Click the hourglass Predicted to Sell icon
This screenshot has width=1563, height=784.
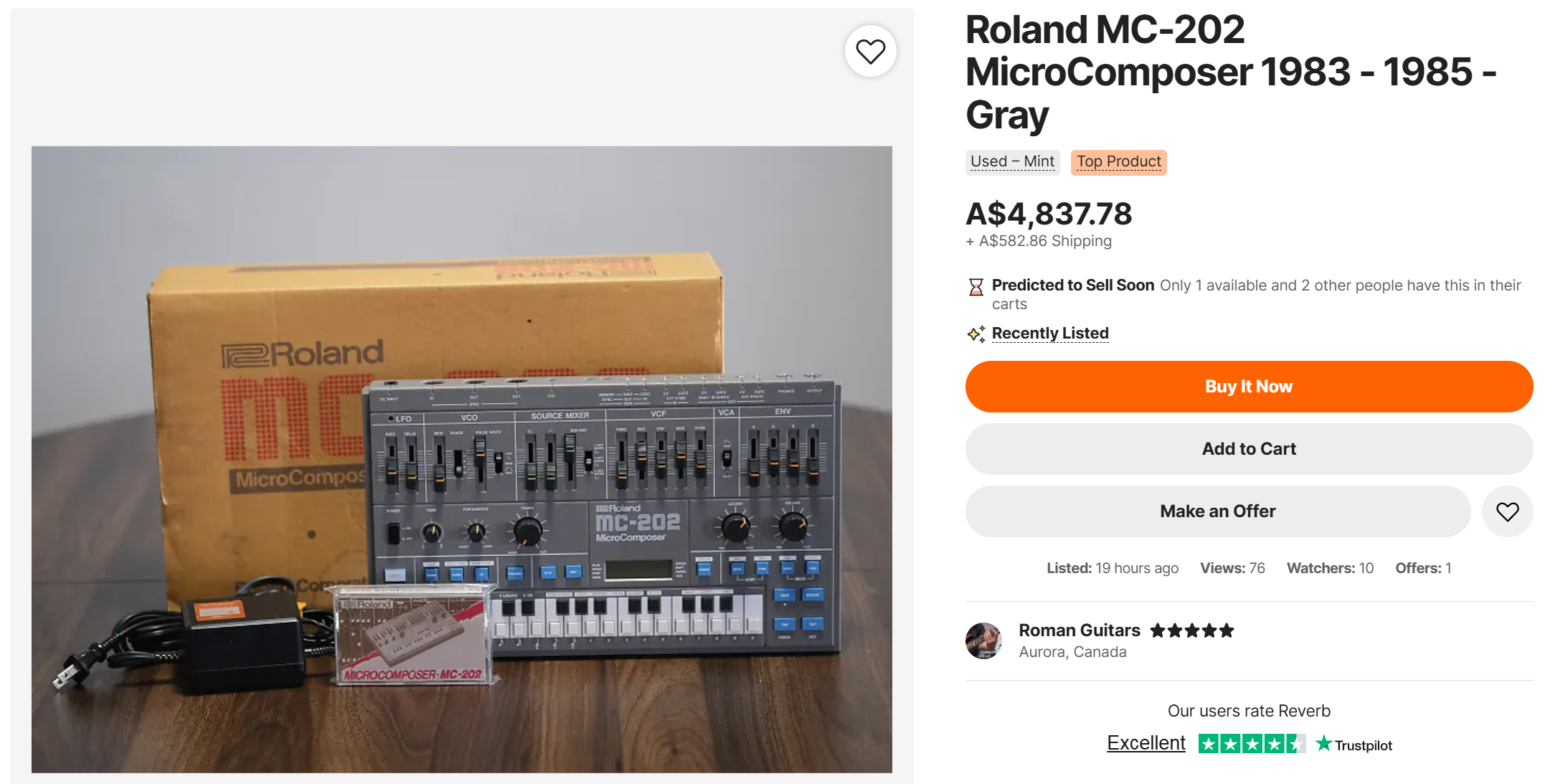coord(976,288)
